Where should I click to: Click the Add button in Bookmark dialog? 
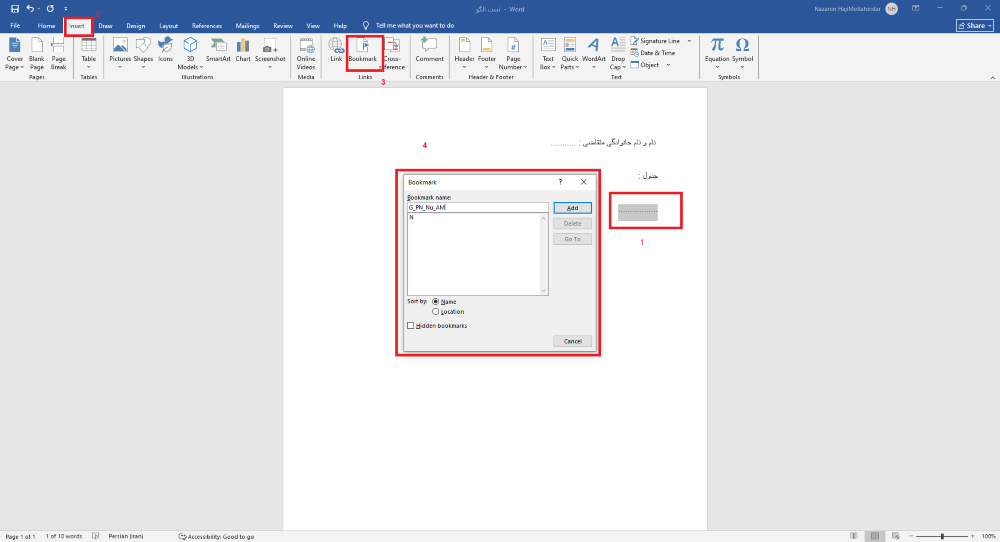tap(572, 208)
